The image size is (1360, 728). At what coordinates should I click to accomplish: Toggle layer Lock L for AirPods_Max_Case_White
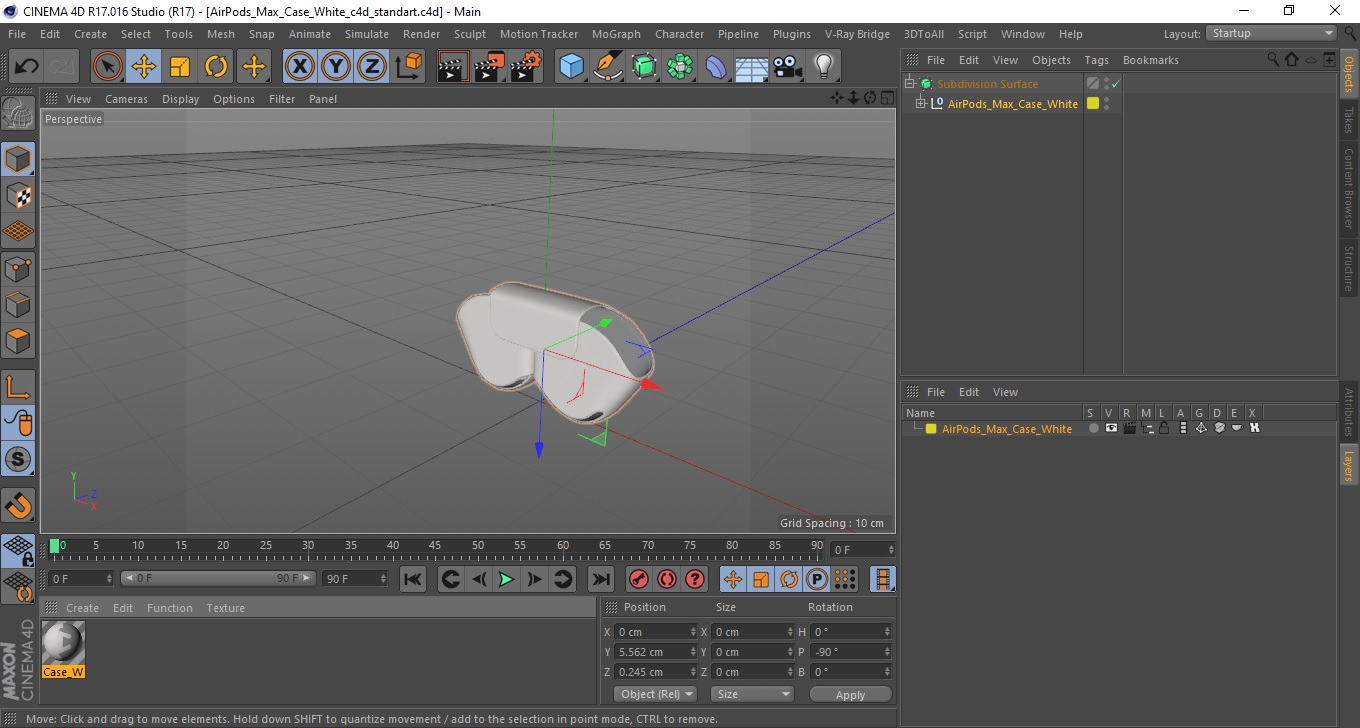click(1165, 428)
